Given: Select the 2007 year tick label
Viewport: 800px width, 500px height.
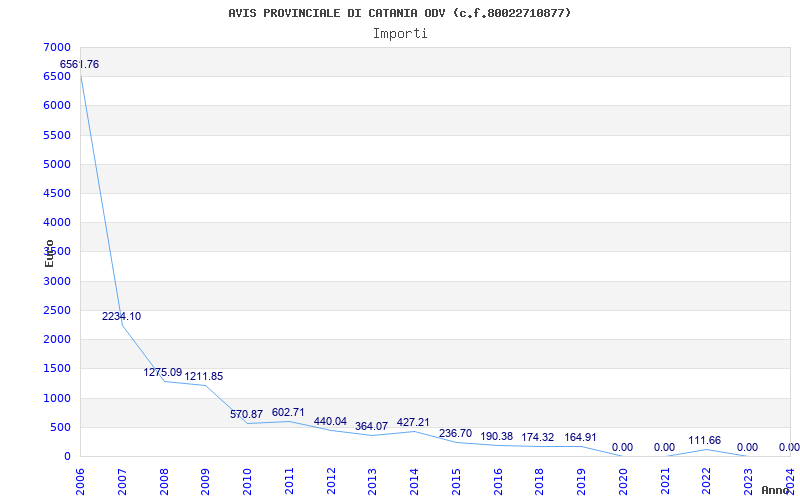Looking at the screenshot, I should (x=122, y=482).
